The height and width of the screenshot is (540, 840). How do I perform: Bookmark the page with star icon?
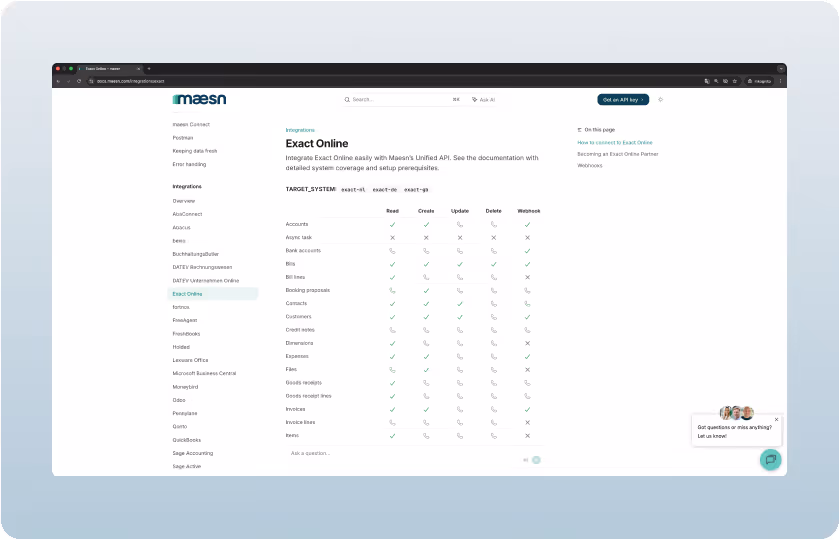(735, 81)
